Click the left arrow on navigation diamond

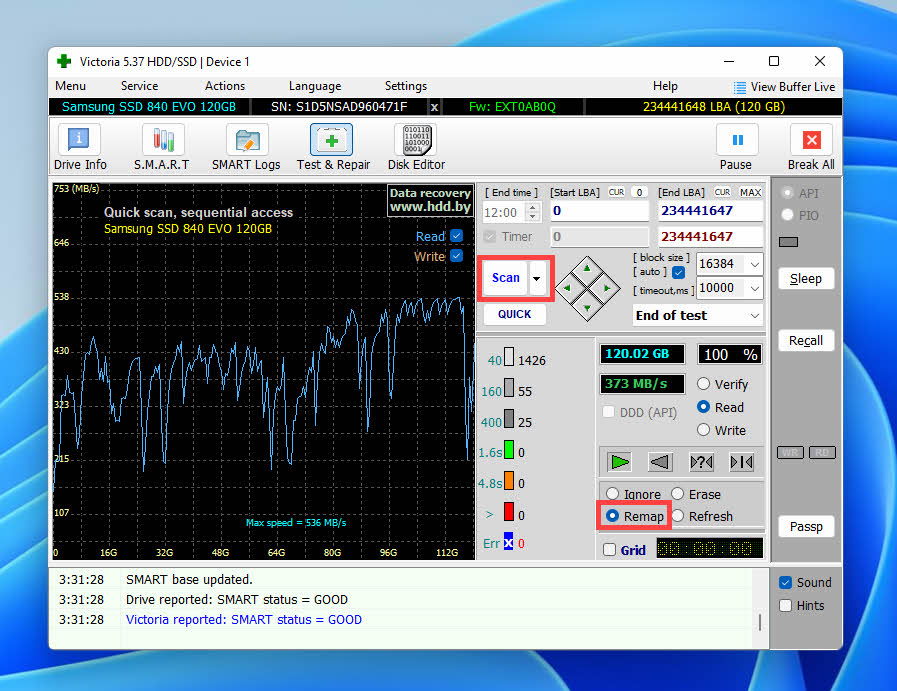point(566,288)
